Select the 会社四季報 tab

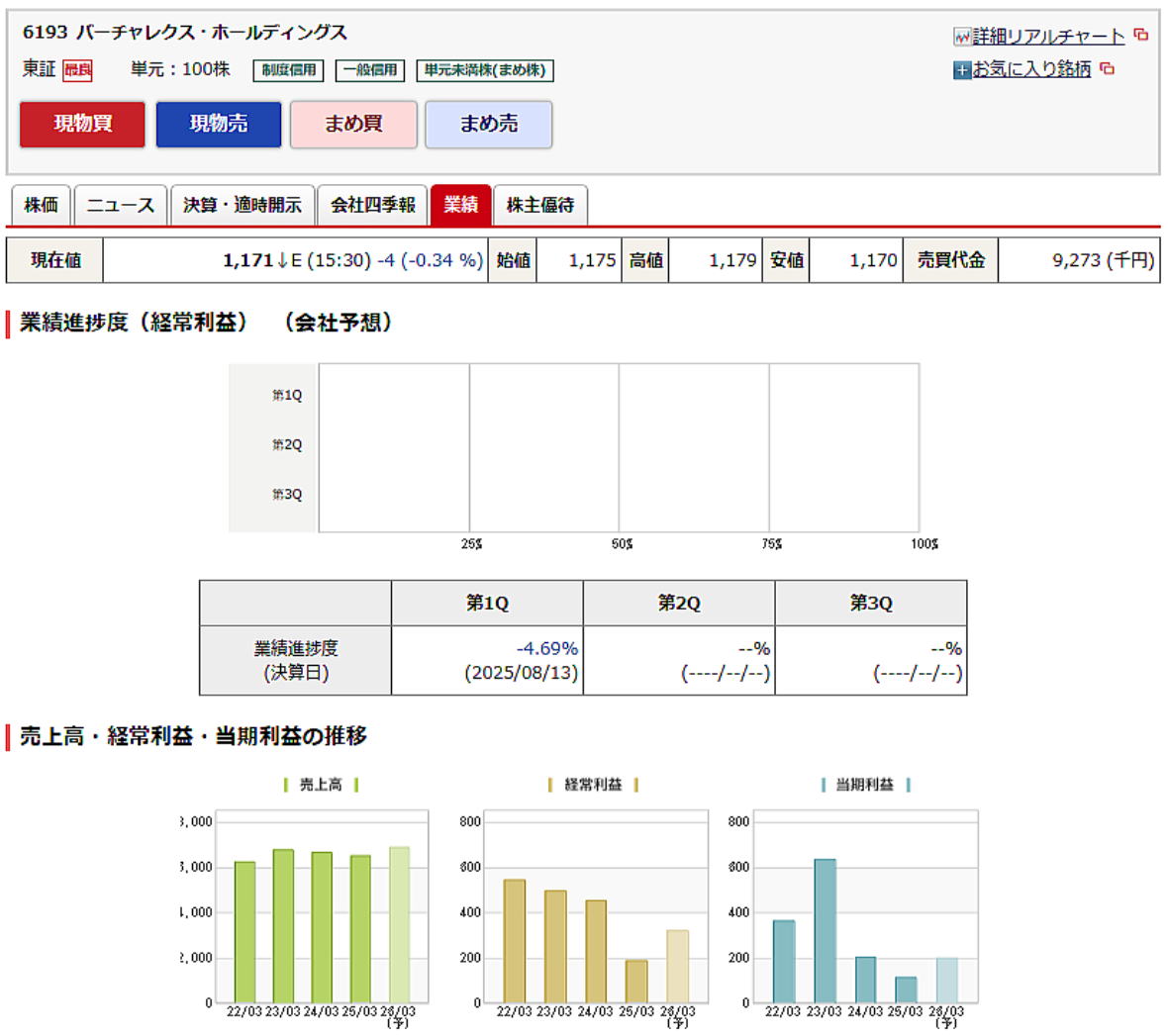[x=372, y=205]
